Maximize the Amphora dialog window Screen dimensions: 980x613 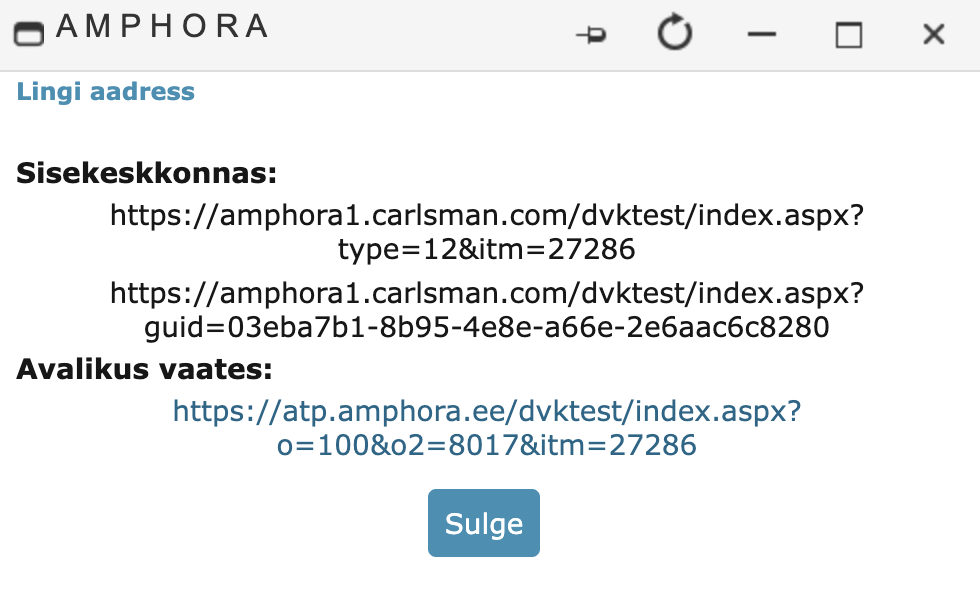849,34
